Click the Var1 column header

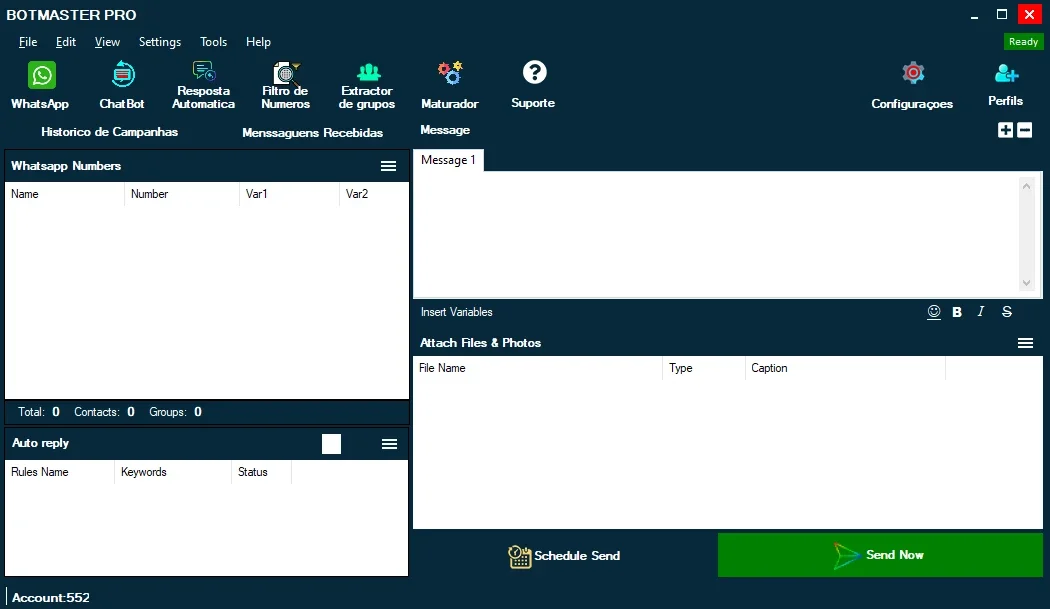[289, 194]
